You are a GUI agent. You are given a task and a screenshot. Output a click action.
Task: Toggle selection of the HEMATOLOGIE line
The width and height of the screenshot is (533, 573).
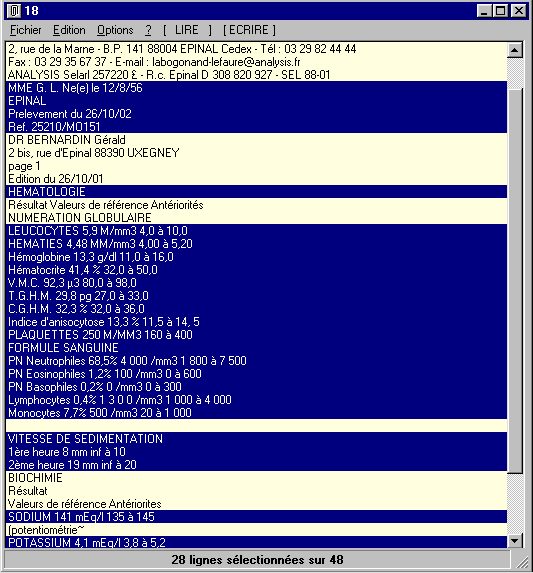[x=256, y=192]
